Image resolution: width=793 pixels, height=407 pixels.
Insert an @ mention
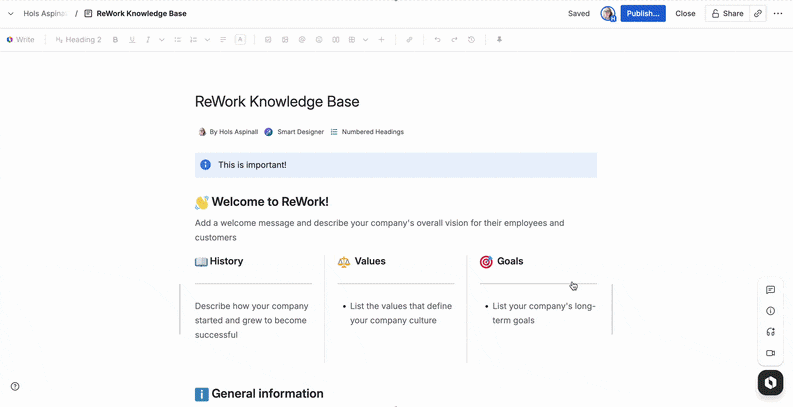pos(302,39)
